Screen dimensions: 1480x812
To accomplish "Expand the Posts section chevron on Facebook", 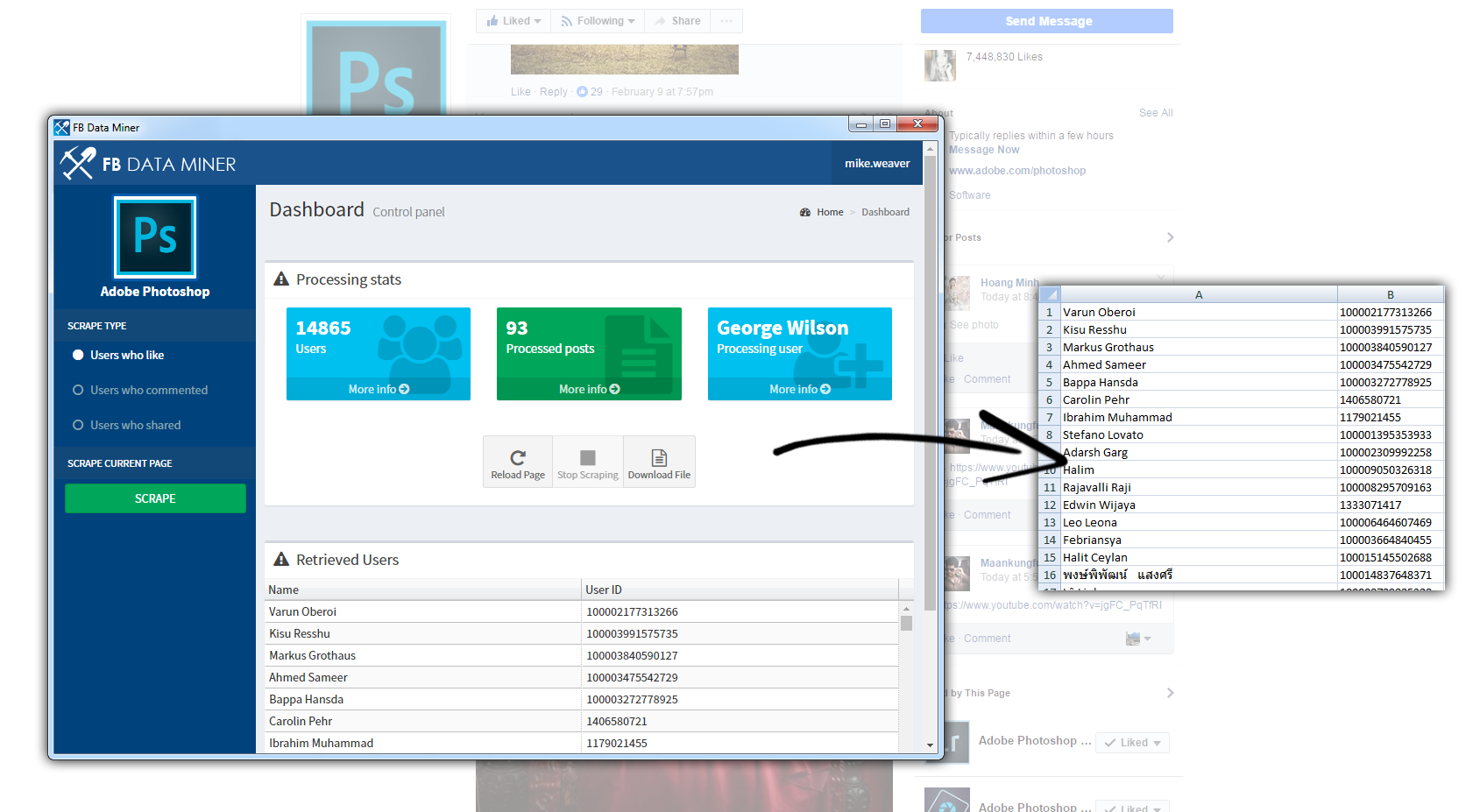I will 1170,237.
